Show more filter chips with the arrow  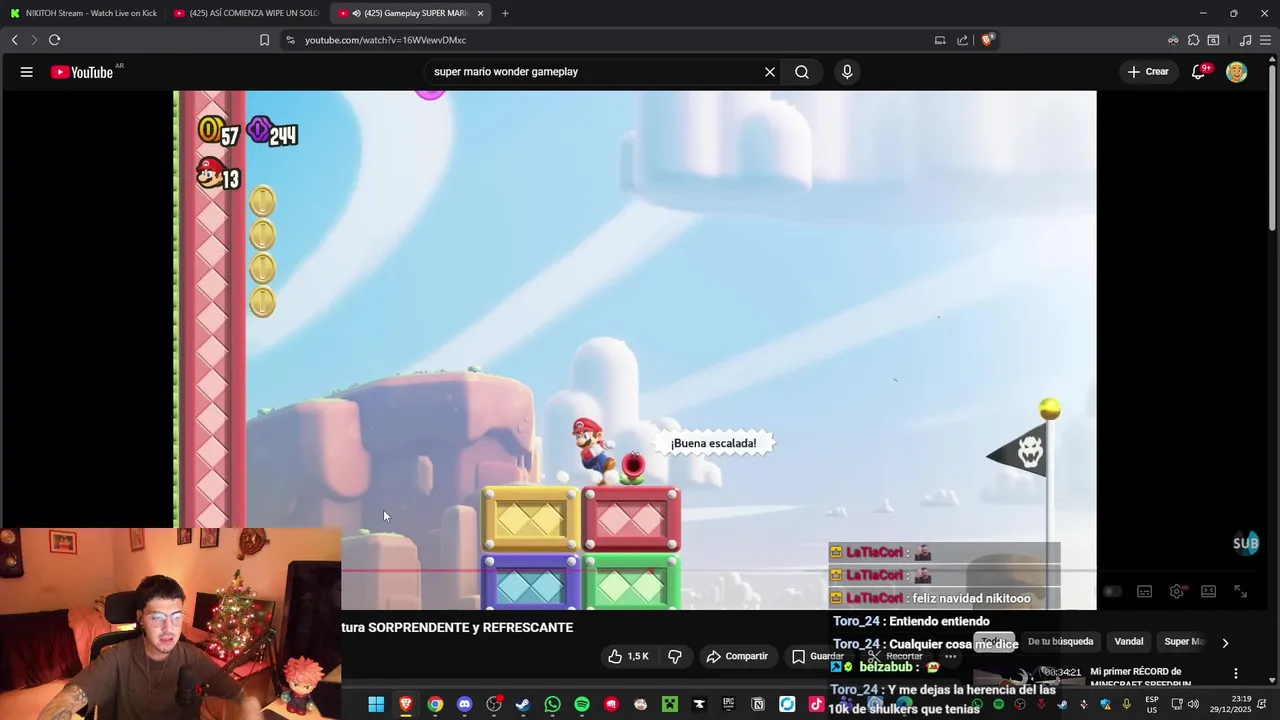click(x=1225, y=643)
